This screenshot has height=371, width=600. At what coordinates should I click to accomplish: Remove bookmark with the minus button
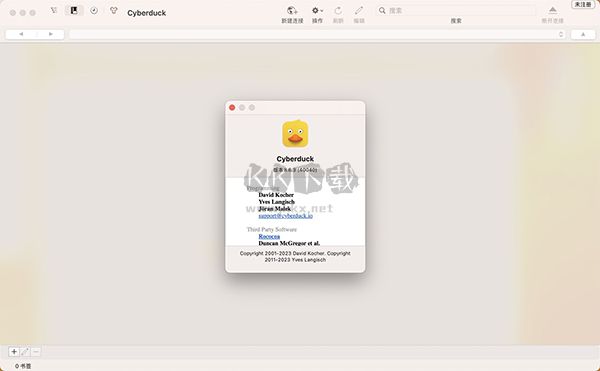(36, 351)
